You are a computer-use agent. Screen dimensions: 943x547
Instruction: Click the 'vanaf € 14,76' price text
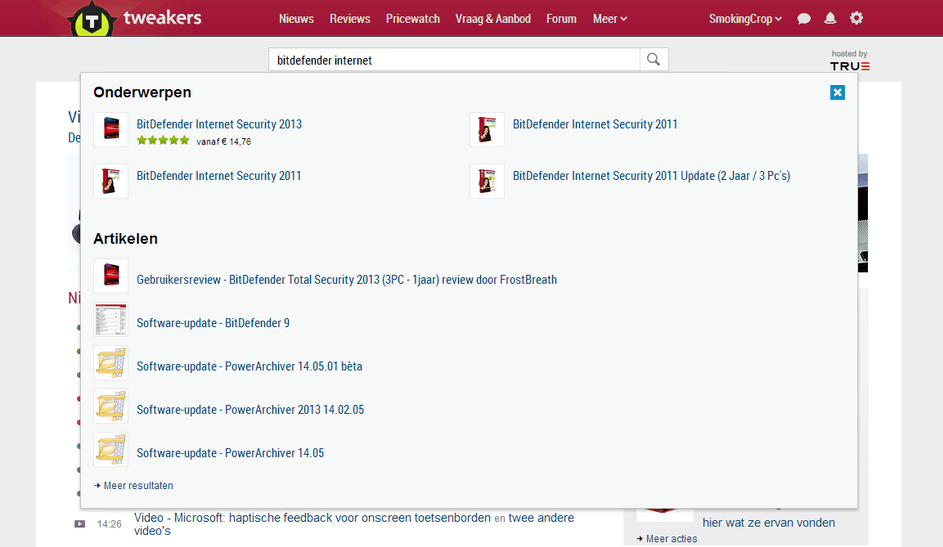(x=224, y=142)
